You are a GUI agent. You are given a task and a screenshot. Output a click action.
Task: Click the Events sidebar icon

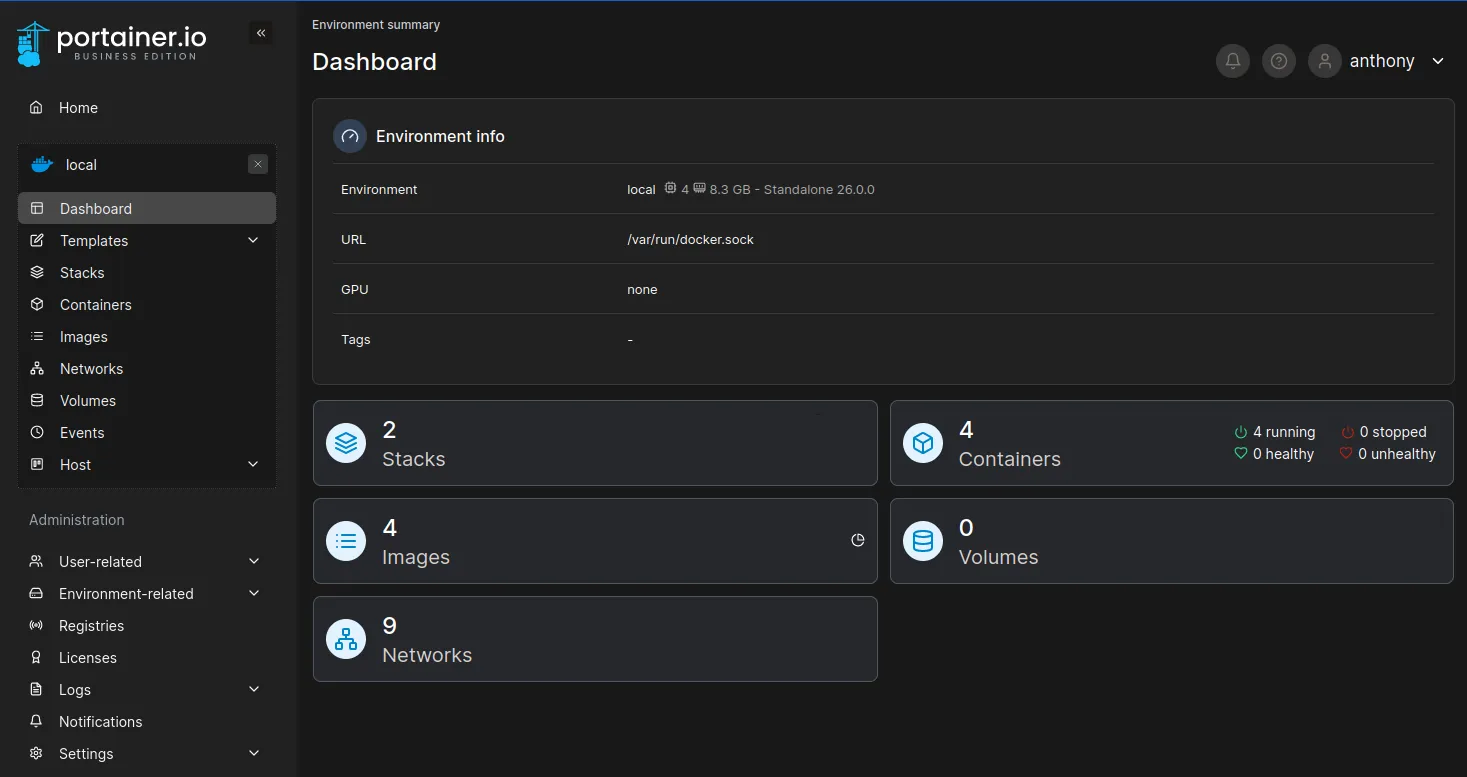click(38, 432)
